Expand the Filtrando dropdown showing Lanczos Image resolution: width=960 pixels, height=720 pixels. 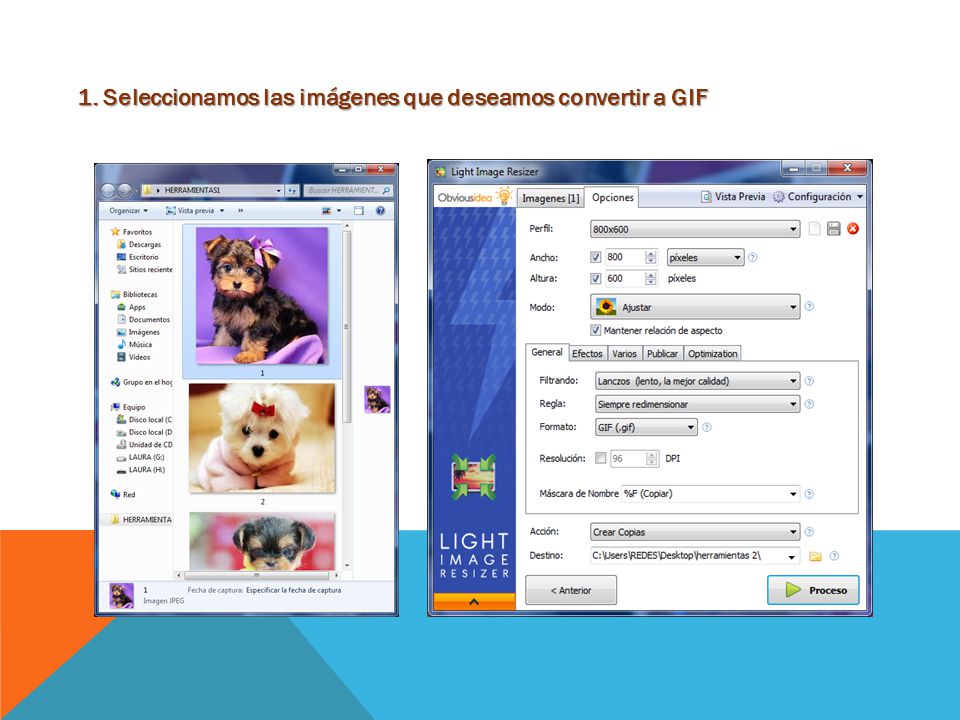(697, 381)
